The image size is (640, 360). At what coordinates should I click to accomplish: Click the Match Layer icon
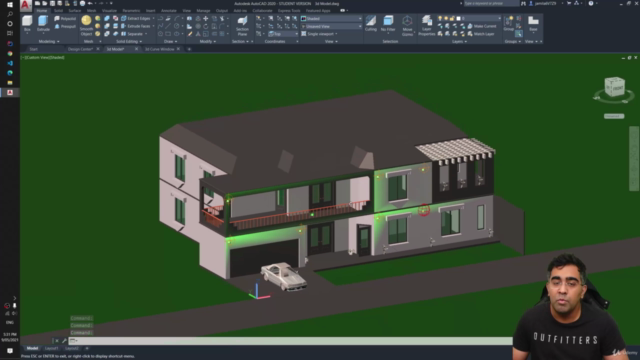click(x=481, y=34)
